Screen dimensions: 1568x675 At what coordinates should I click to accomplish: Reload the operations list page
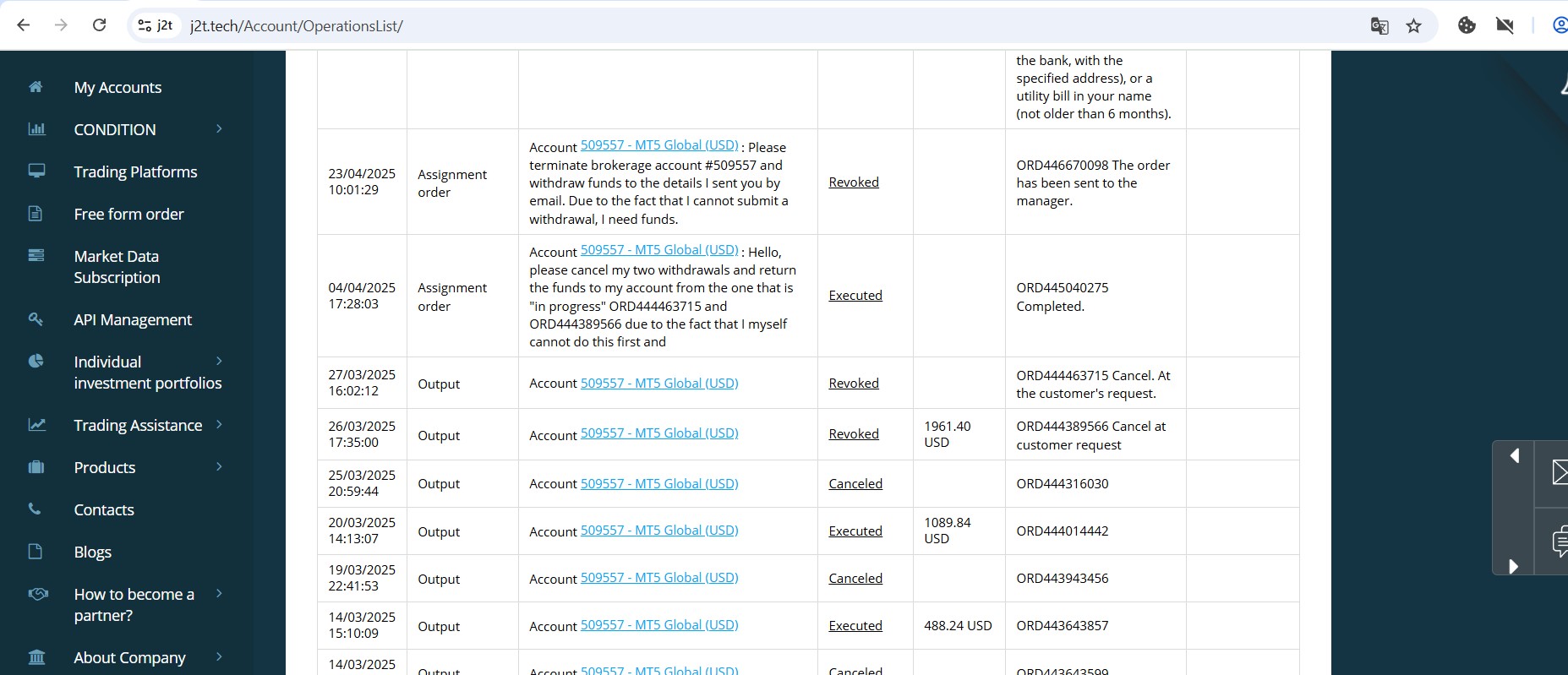pos(99,25)
